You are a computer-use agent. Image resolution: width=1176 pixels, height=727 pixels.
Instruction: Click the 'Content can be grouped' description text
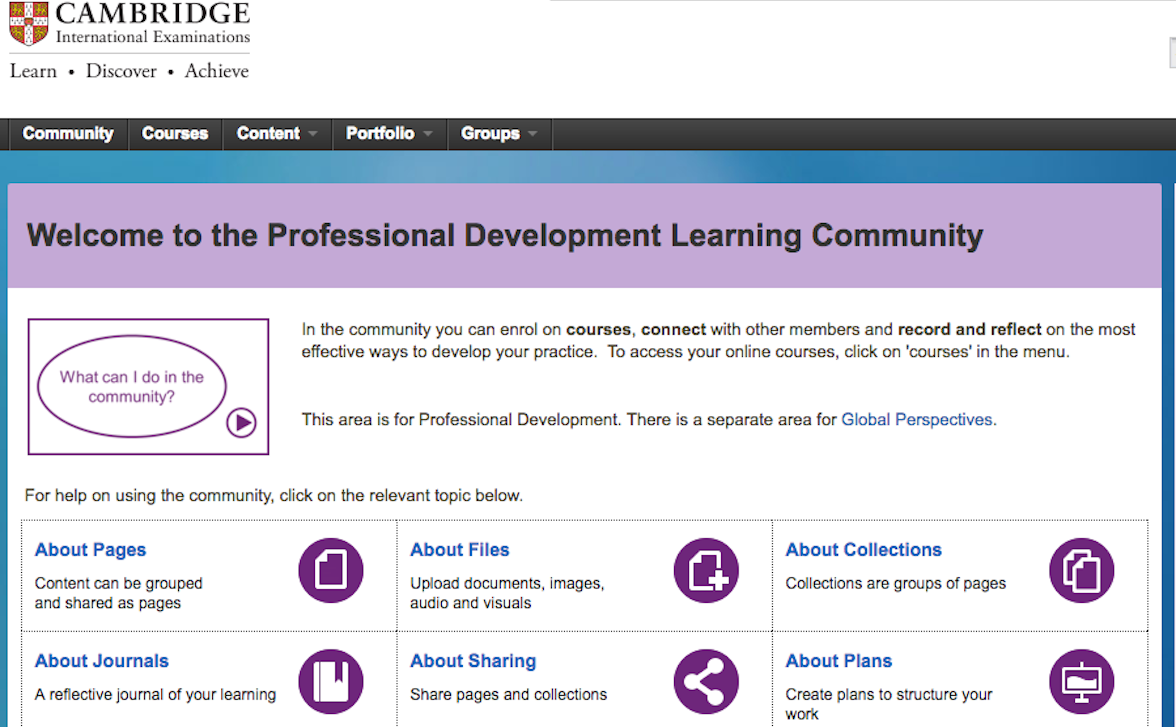[118, 593]
